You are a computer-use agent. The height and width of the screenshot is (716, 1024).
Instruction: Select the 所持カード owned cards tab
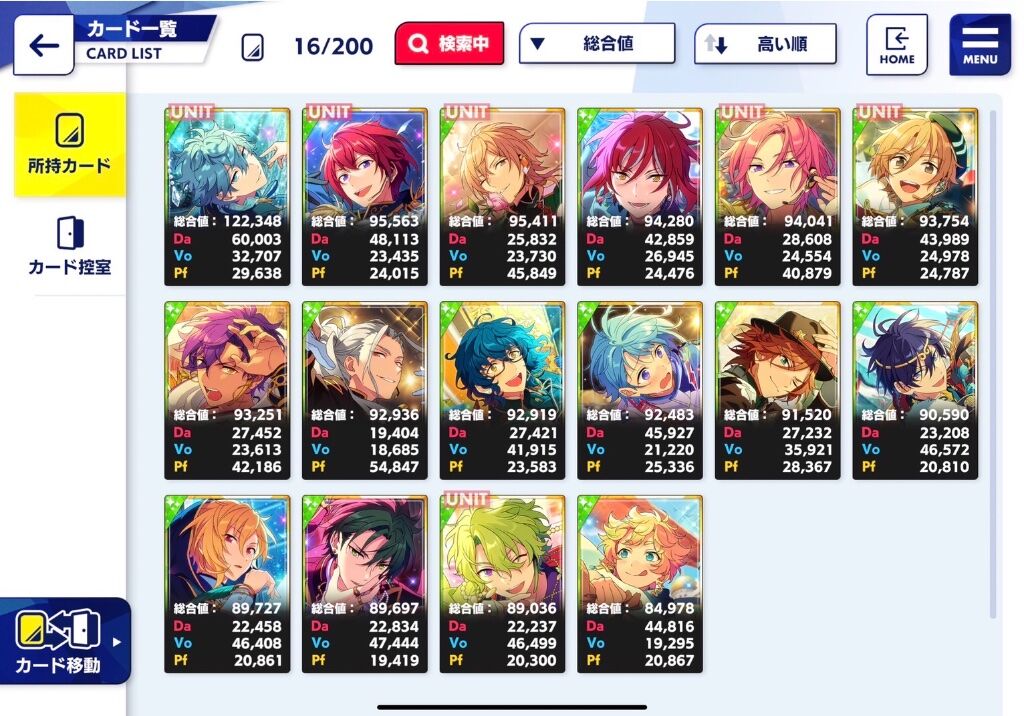pyautogui.click(x=69, y=144)
